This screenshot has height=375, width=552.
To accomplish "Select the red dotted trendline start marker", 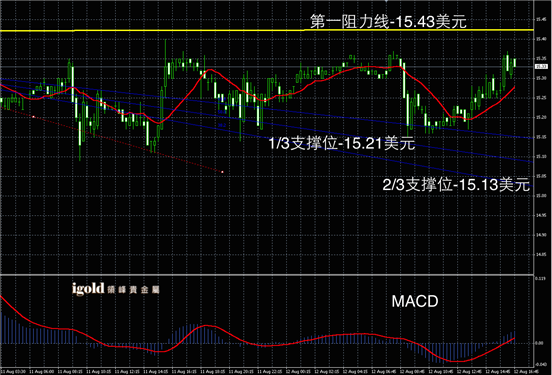I will pyautogui.click(x=33, y=117).
